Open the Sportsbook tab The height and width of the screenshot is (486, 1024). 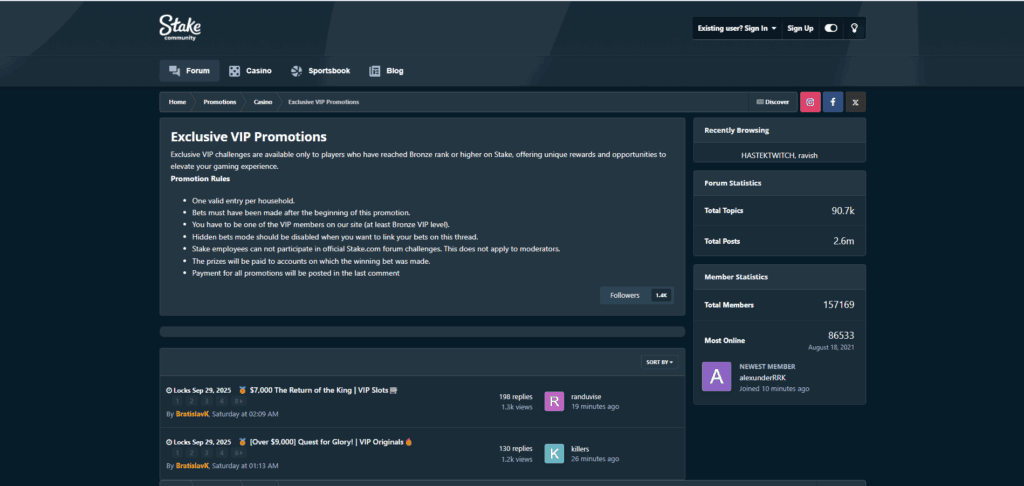[x=320, y=71]
